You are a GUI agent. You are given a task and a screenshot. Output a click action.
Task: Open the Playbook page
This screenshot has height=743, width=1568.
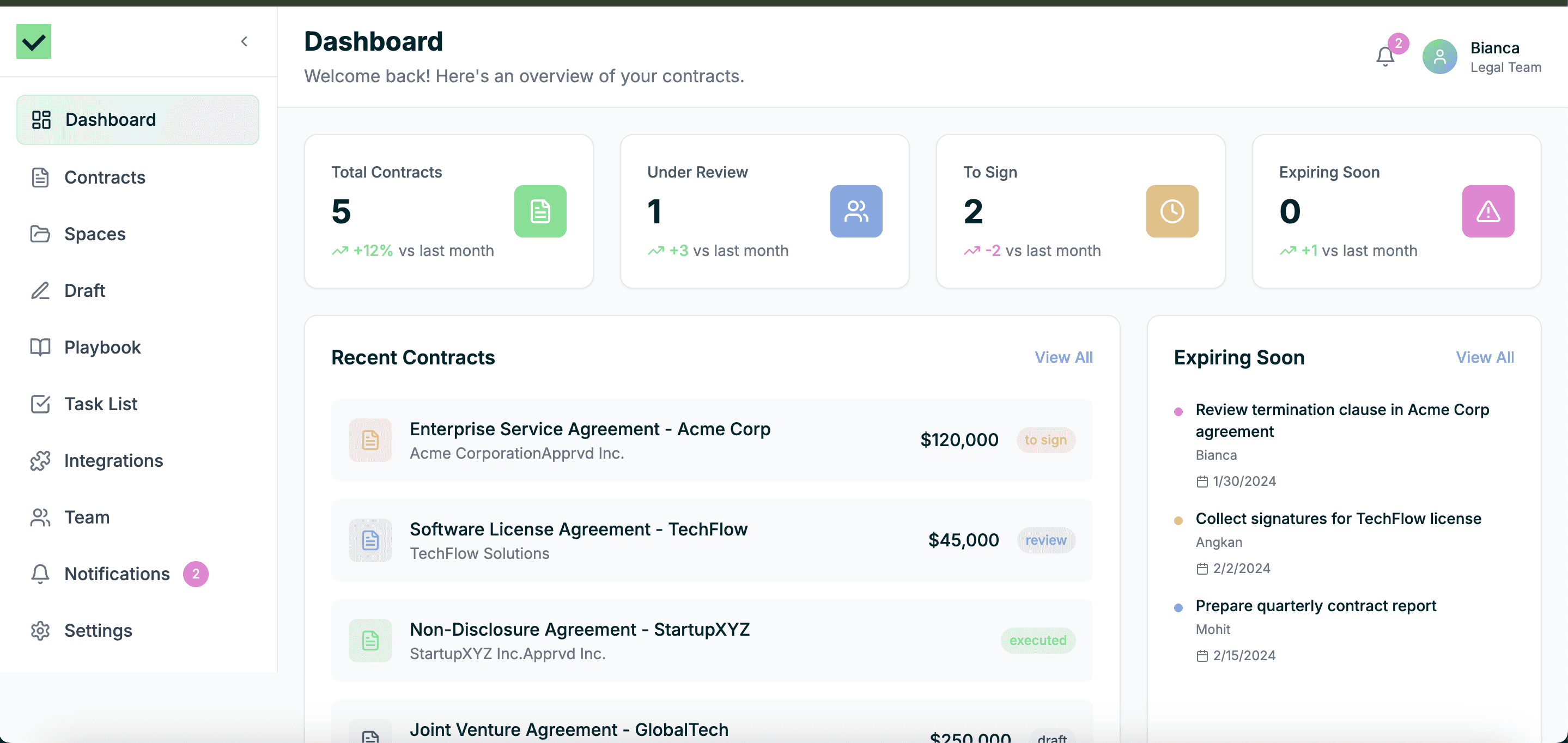102,347
